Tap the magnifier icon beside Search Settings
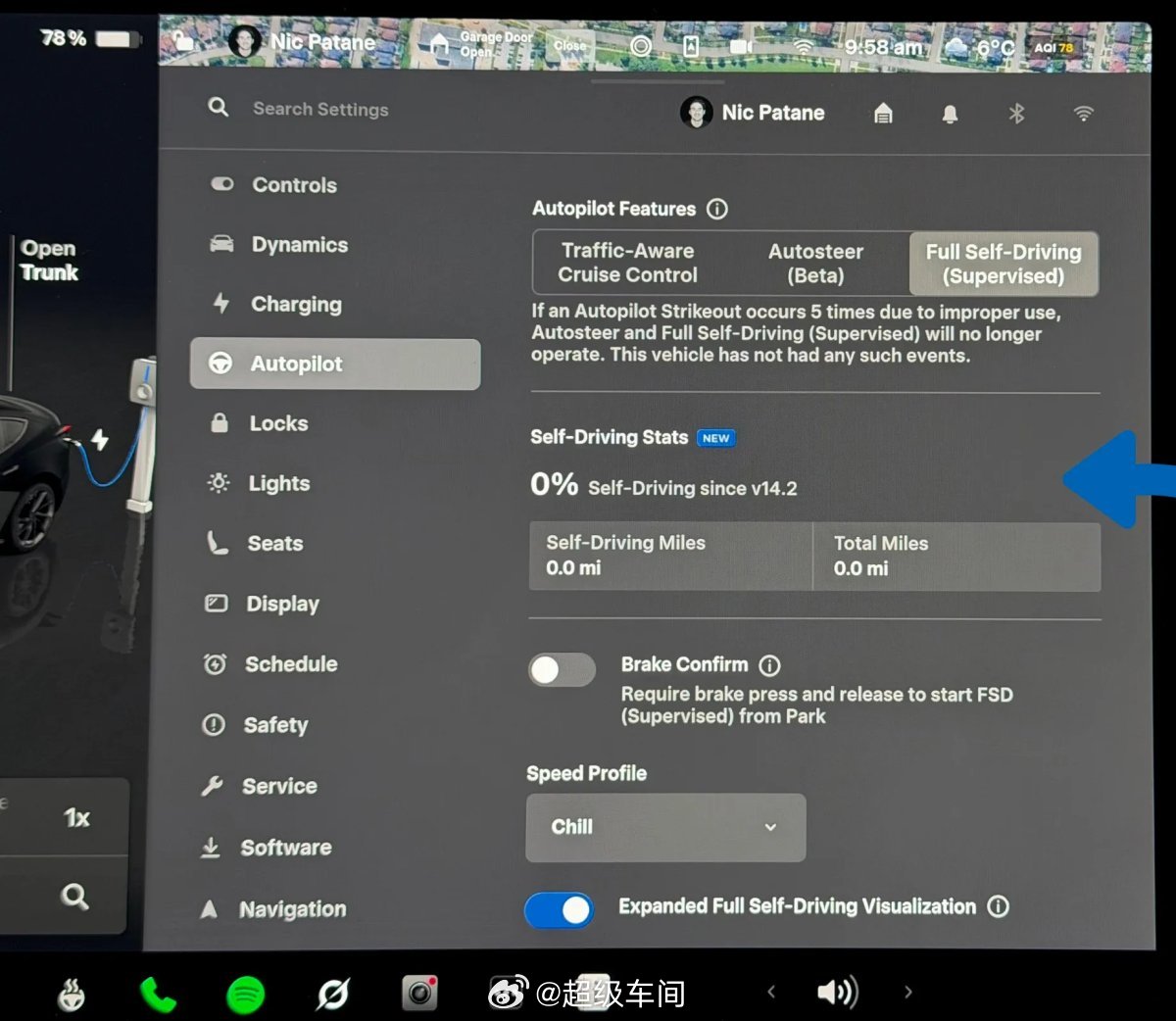Image resolution: width=1176 pixels, height=1021 pixels. (219, 107)
